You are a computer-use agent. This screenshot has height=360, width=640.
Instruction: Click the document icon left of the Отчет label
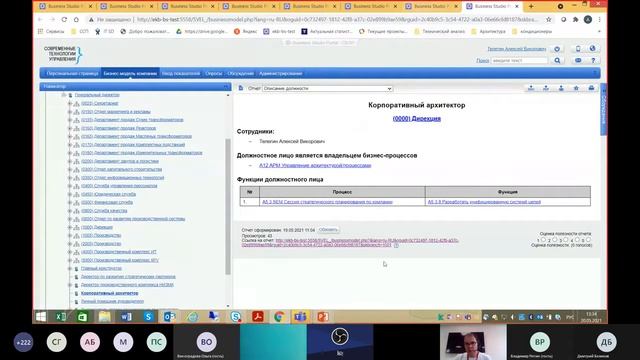[241, 88]
